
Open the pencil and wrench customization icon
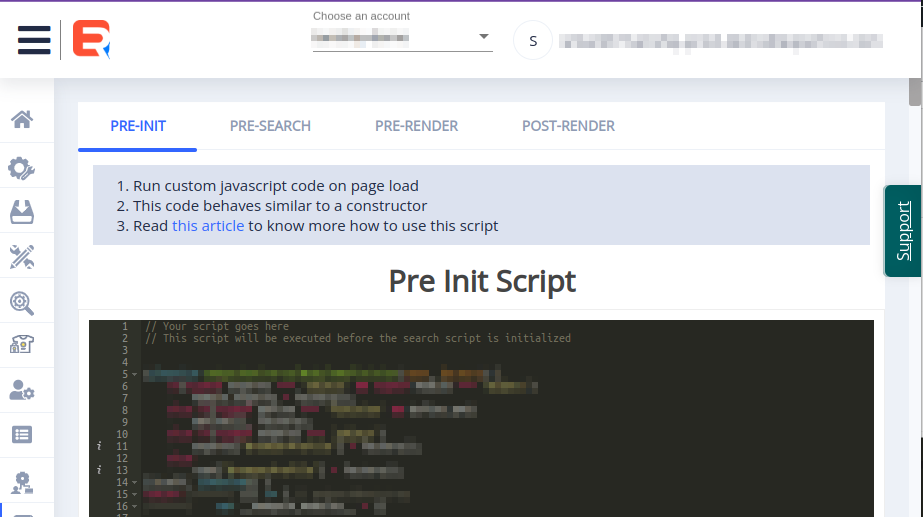point(22,257)
